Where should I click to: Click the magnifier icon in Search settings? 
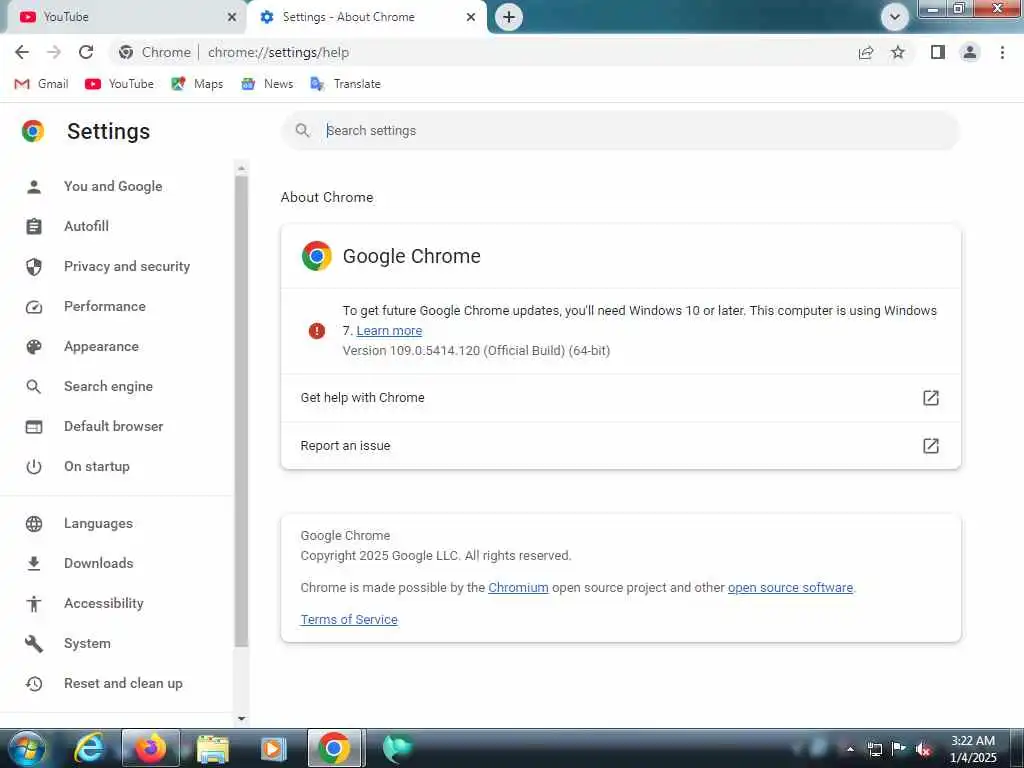(302, 131)
